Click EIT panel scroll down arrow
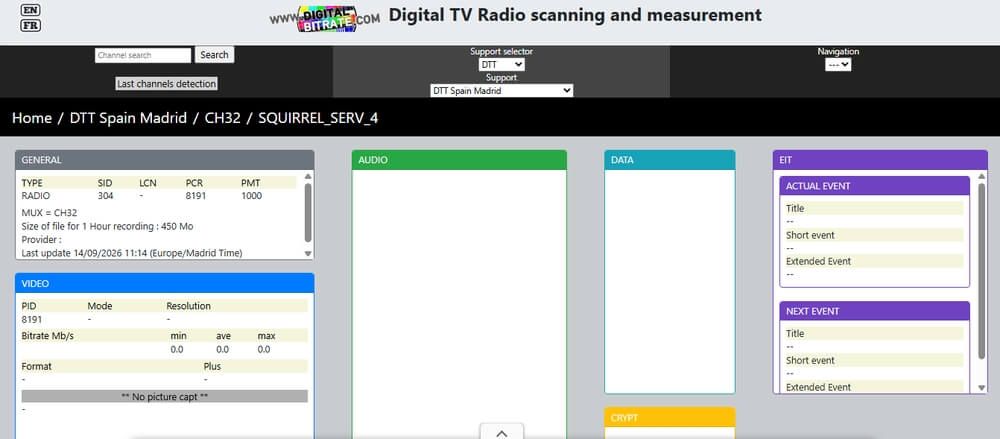The height and width of the screenshot is (439, 1000). coord(982,387)
